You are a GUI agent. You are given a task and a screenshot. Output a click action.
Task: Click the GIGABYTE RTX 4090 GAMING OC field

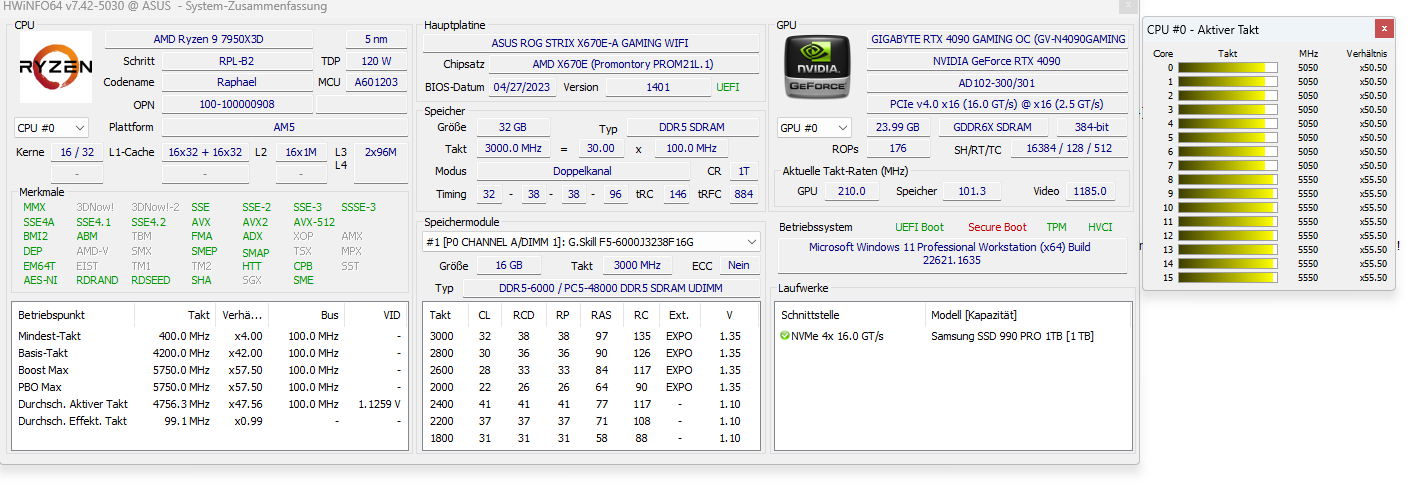tap(997, 39)
